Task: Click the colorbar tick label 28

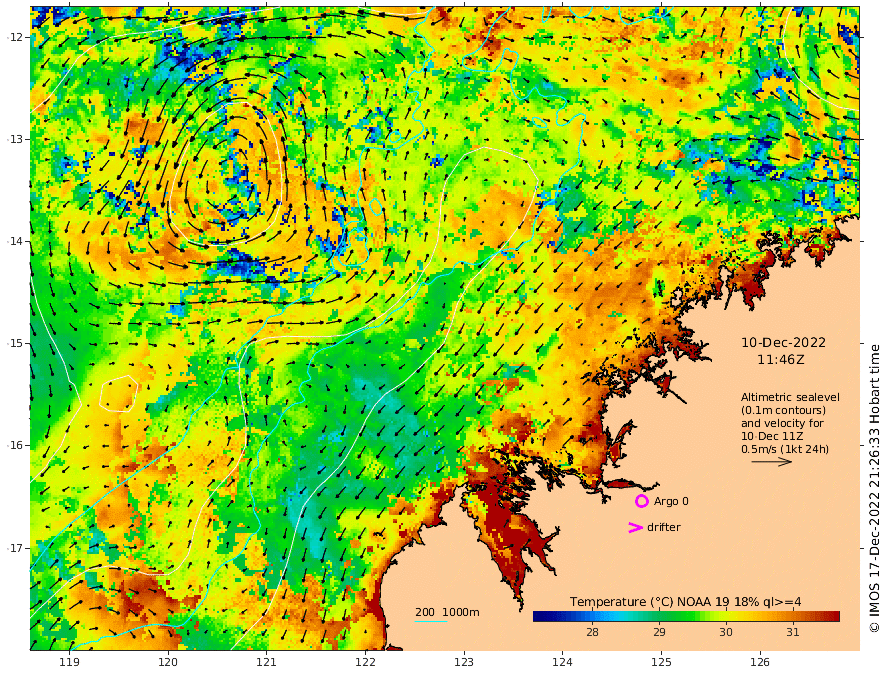Action: pos(592,632)
